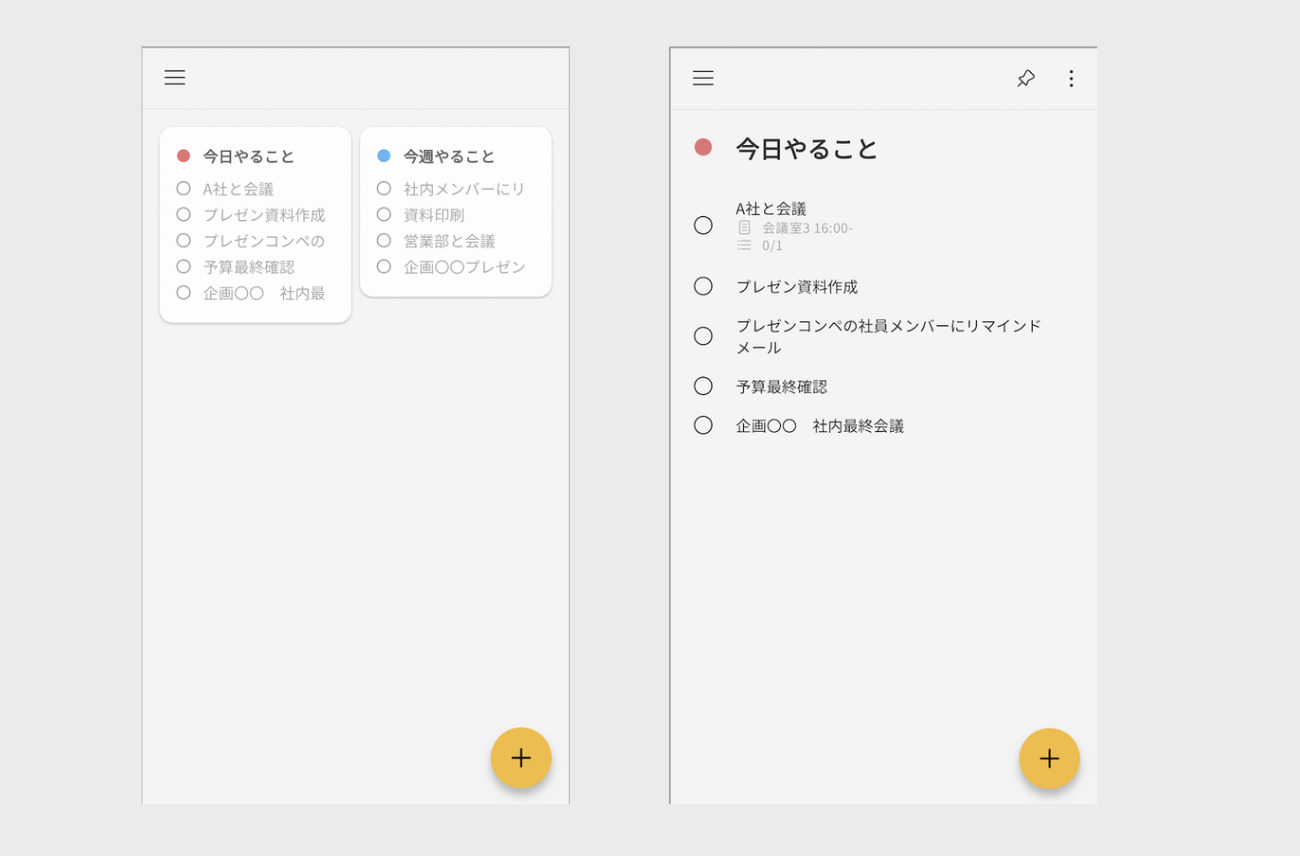Screen dimensions: 1300x856
Task: Open the three-dot overflow menu
Action: click(1071, 78)
